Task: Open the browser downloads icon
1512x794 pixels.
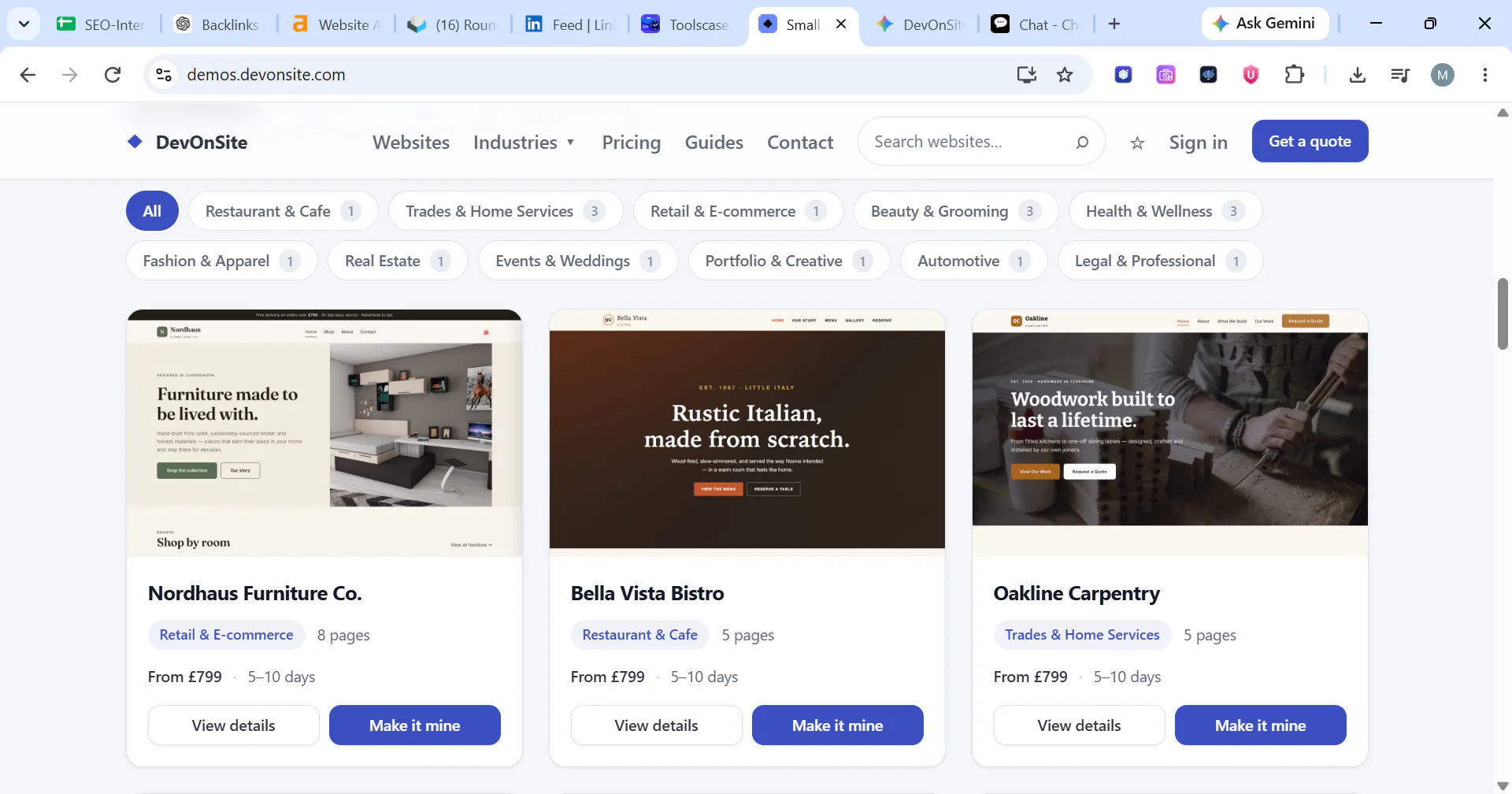Action: point(1357,75)
